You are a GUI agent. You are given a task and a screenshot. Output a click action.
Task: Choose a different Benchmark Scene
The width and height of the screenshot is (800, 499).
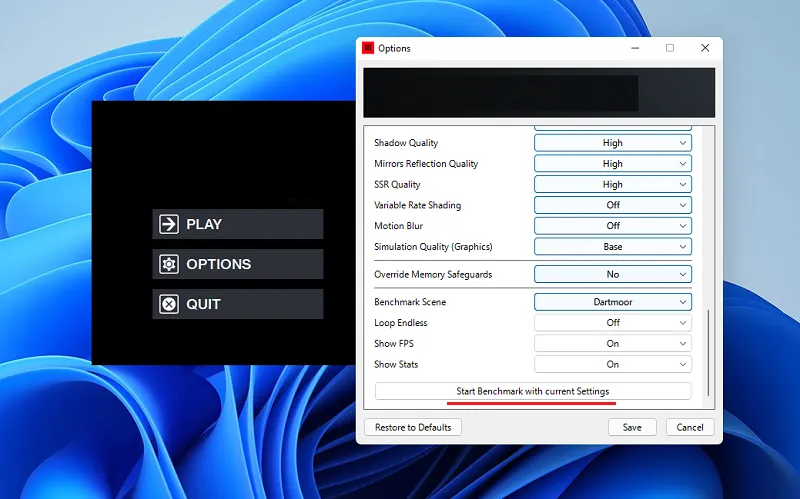[613, 302]
